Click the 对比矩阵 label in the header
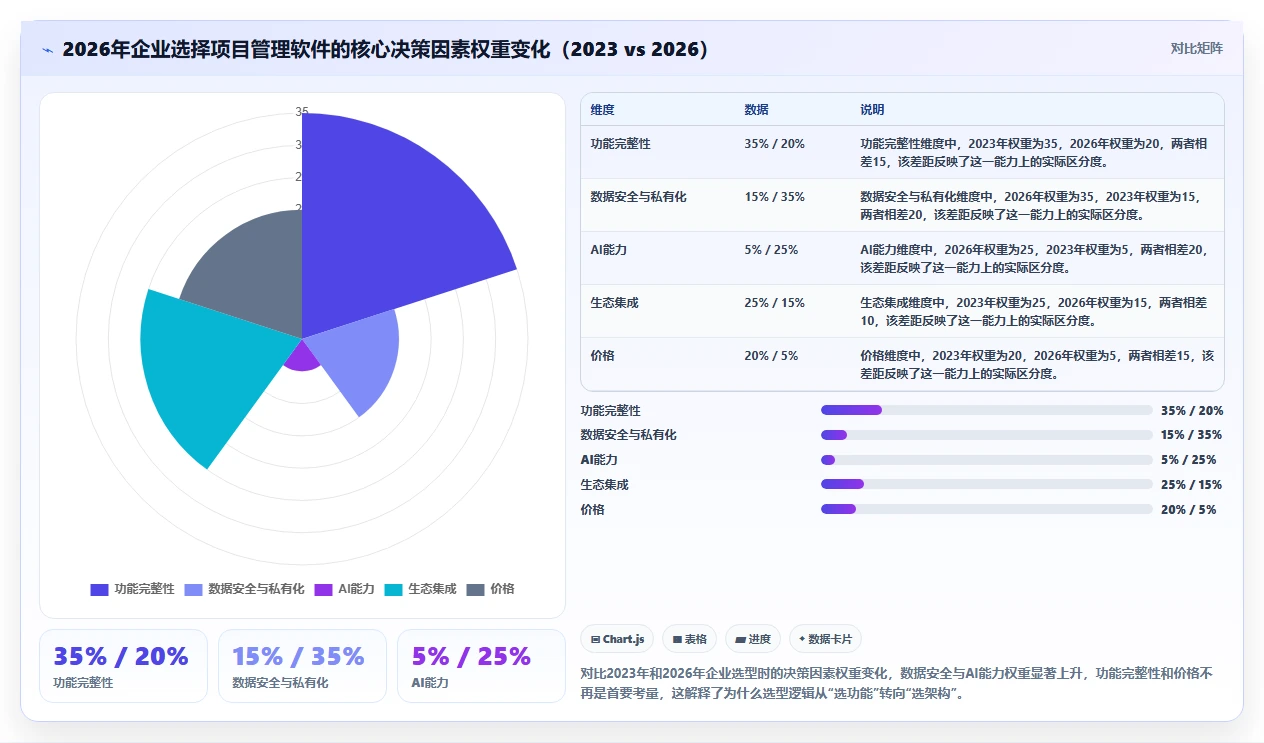 (x=1196, y=48)
